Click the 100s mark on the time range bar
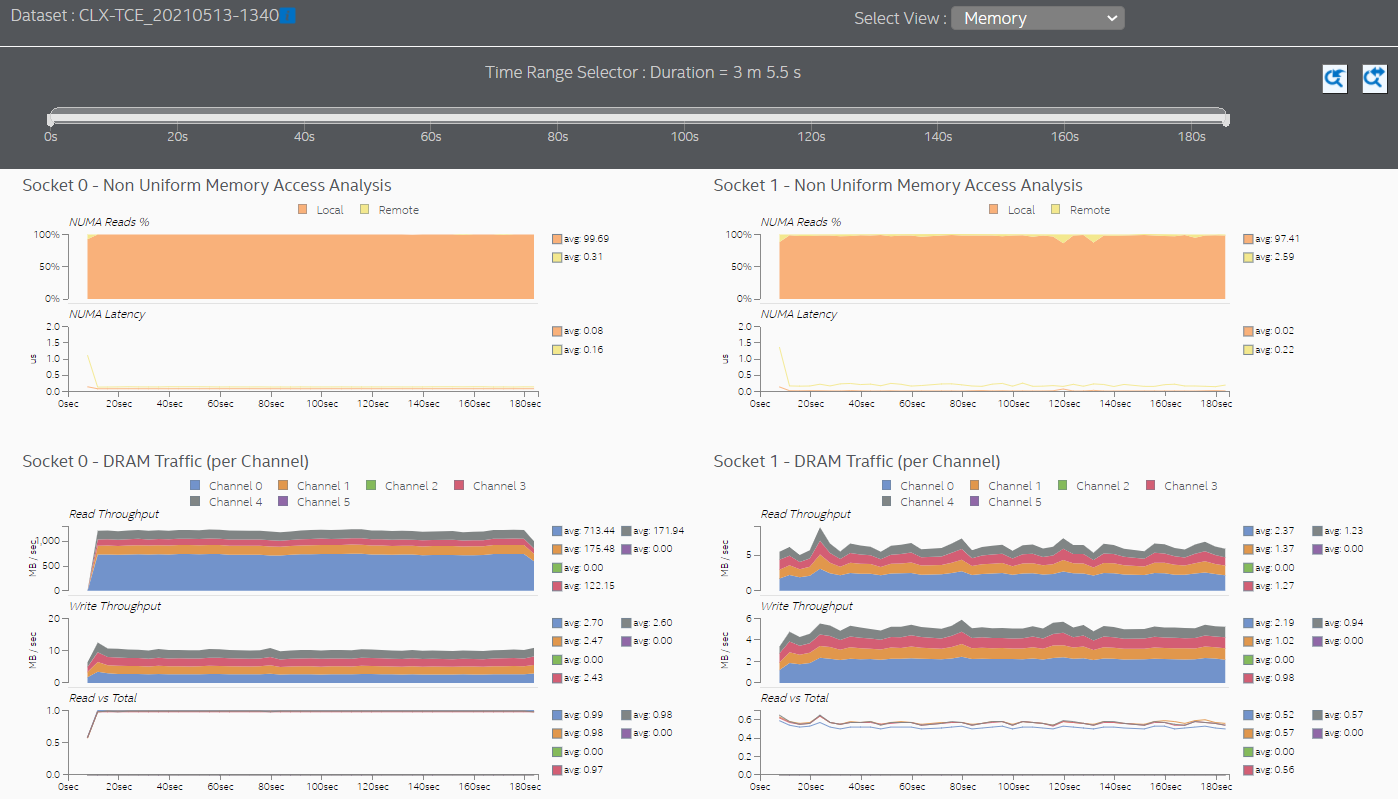Image resolution: width=1398 pixels, height=799 pixels. tap(684, 136)
